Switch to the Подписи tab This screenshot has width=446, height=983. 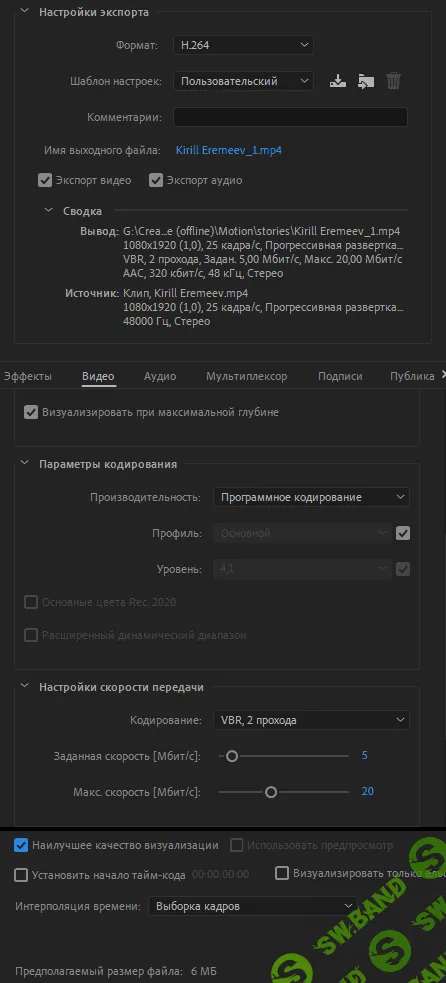340,376
